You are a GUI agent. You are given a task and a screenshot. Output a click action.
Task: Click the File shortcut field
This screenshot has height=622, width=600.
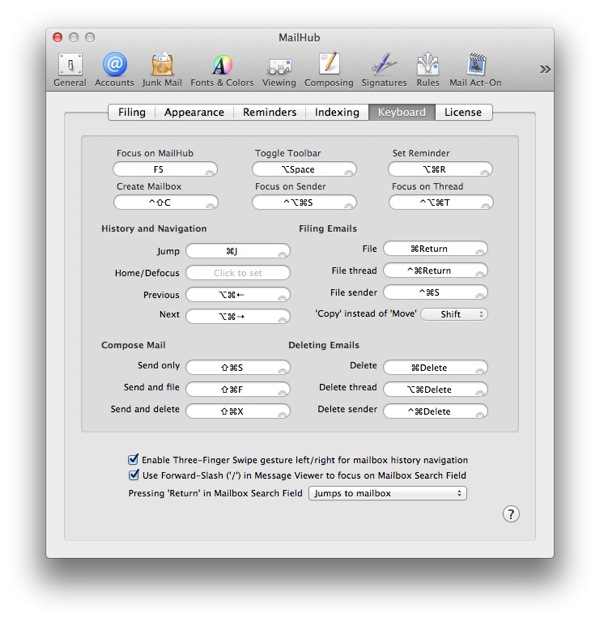[x=435, y=249]
